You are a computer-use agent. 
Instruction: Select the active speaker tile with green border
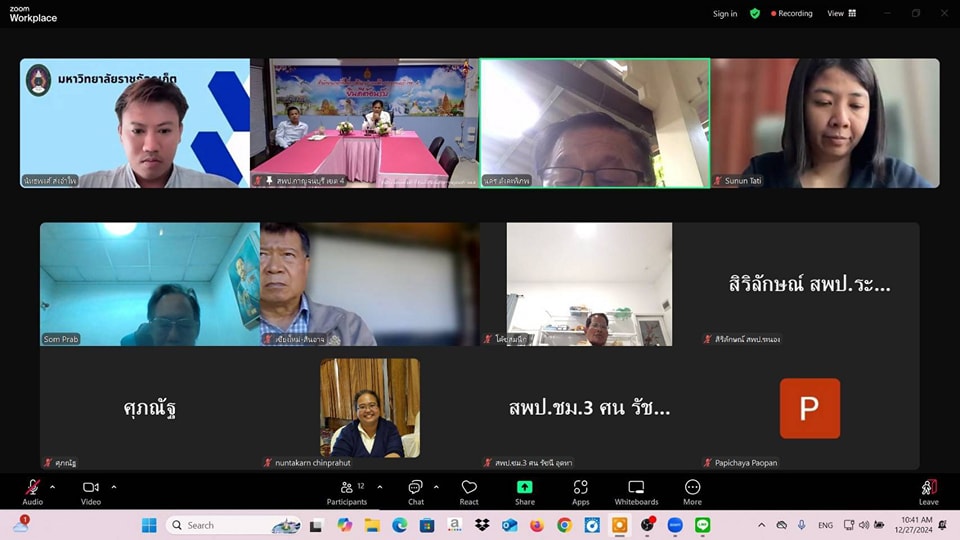point(595,123)
